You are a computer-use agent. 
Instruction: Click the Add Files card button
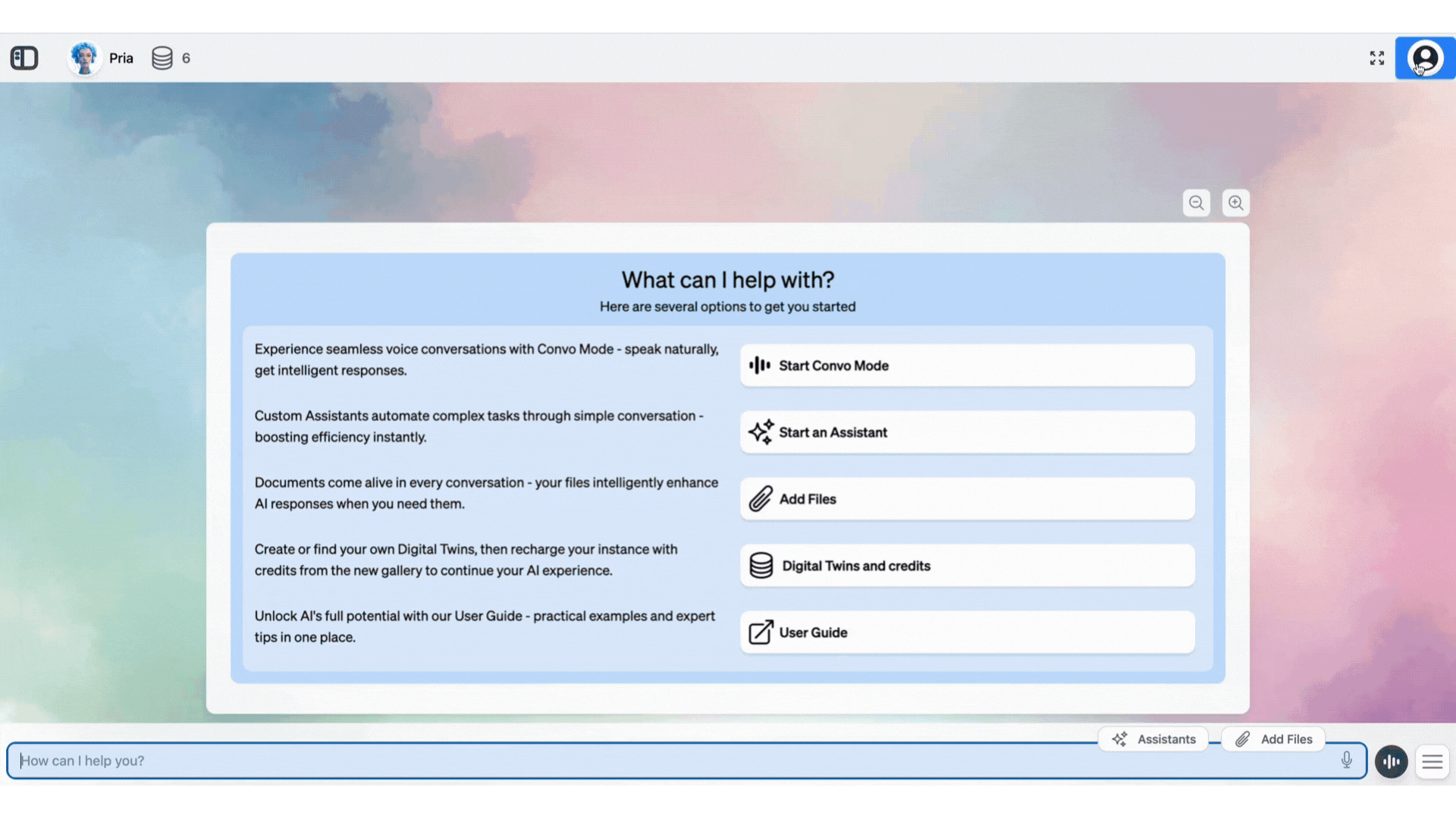[967, 499]
